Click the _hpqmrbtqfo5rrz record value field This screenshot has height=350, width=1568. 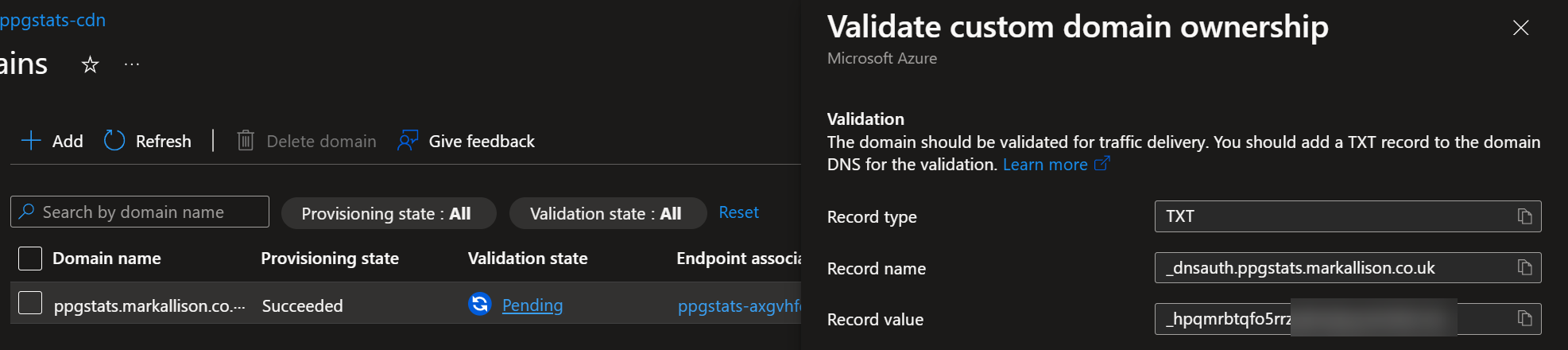click(1348, 319)
